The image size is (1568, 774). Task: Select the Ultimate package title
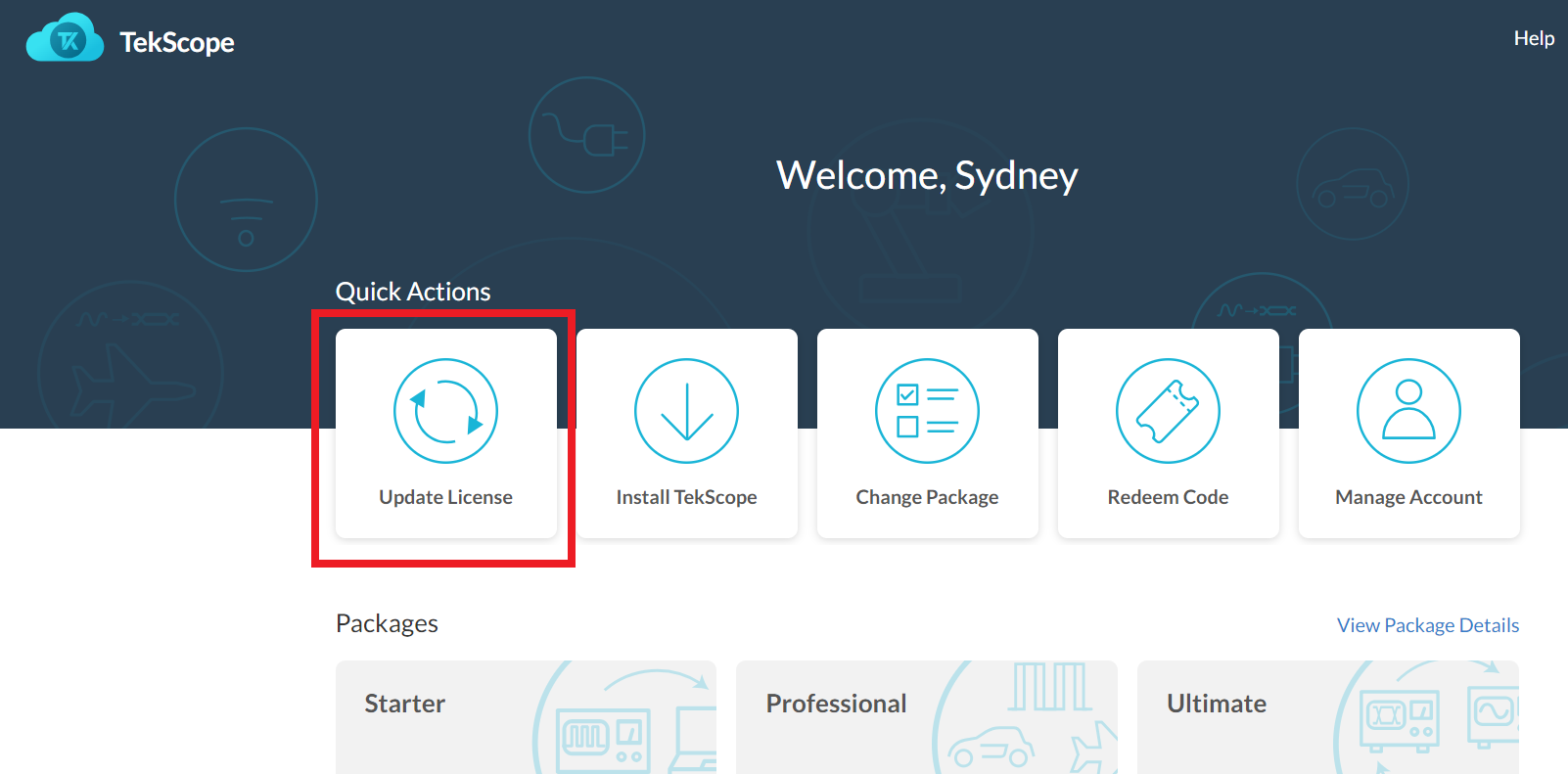(1216, 704)
